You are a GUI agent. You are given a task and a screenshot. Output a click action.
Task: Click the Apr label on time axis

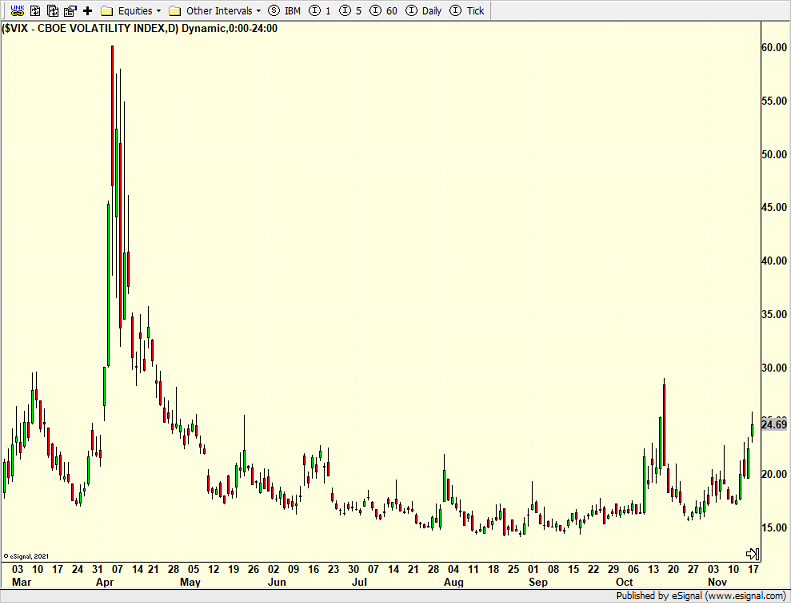tap(104, 581)
